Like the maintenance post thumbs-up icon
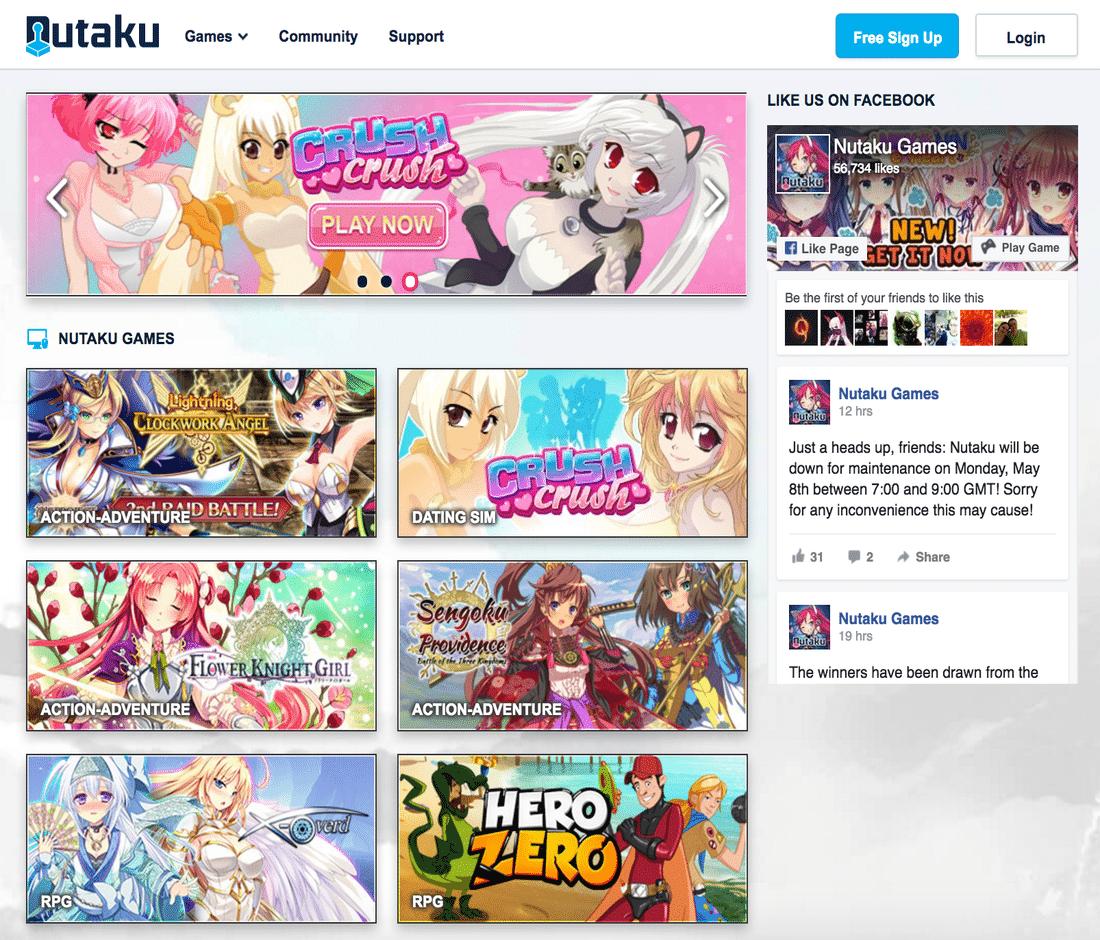This screenshot has height=940, width=1100. coord(798,556)
